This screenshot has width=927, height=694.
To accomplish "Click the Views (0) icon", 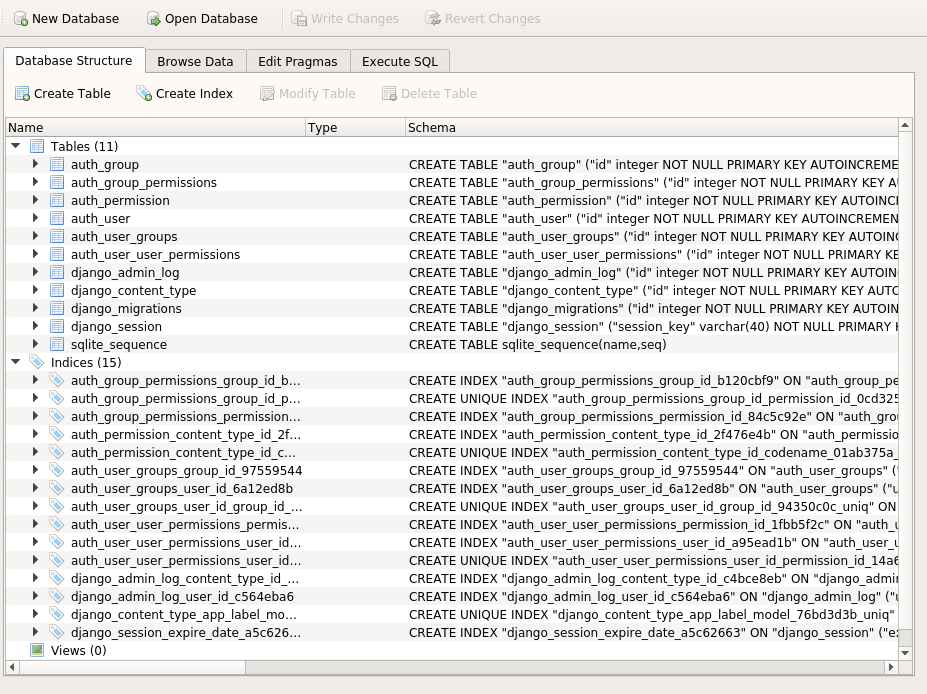I will pos(37,650).
